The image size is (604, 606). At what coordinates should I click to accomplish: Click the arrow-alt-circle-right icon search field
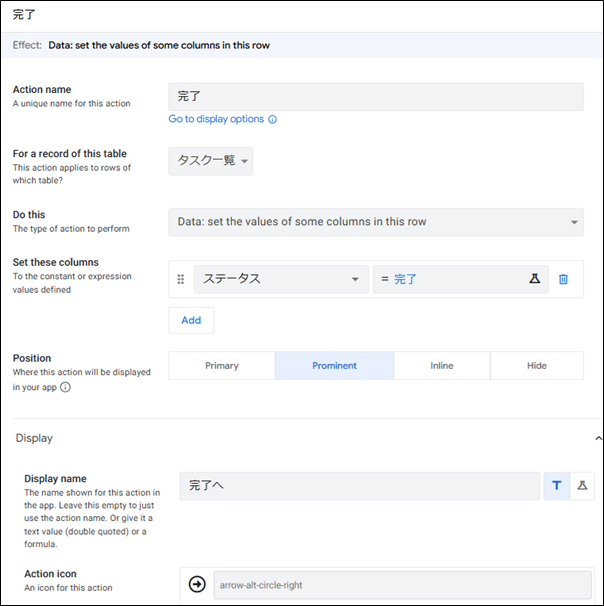[402, 585]
